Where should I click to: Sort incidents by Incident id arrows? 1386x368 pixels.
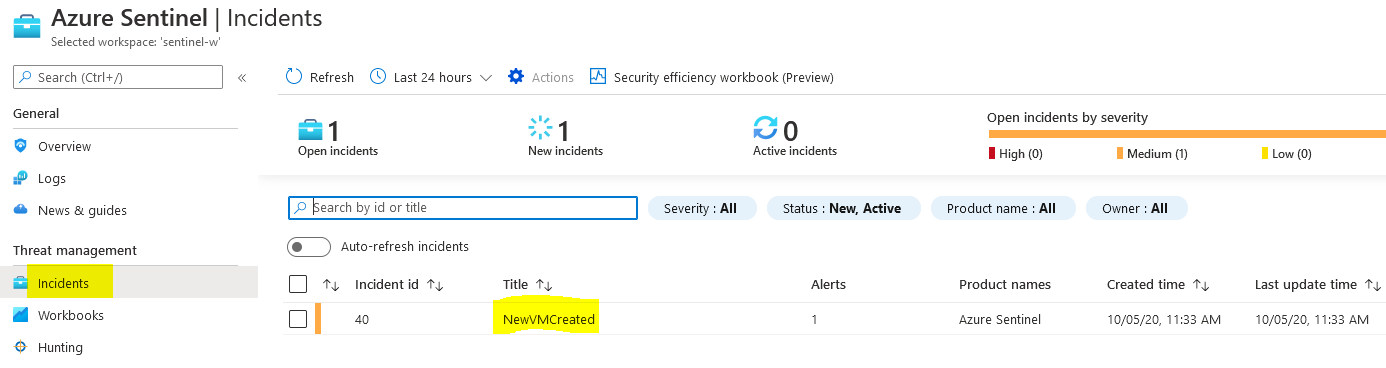tap(435, 285)
